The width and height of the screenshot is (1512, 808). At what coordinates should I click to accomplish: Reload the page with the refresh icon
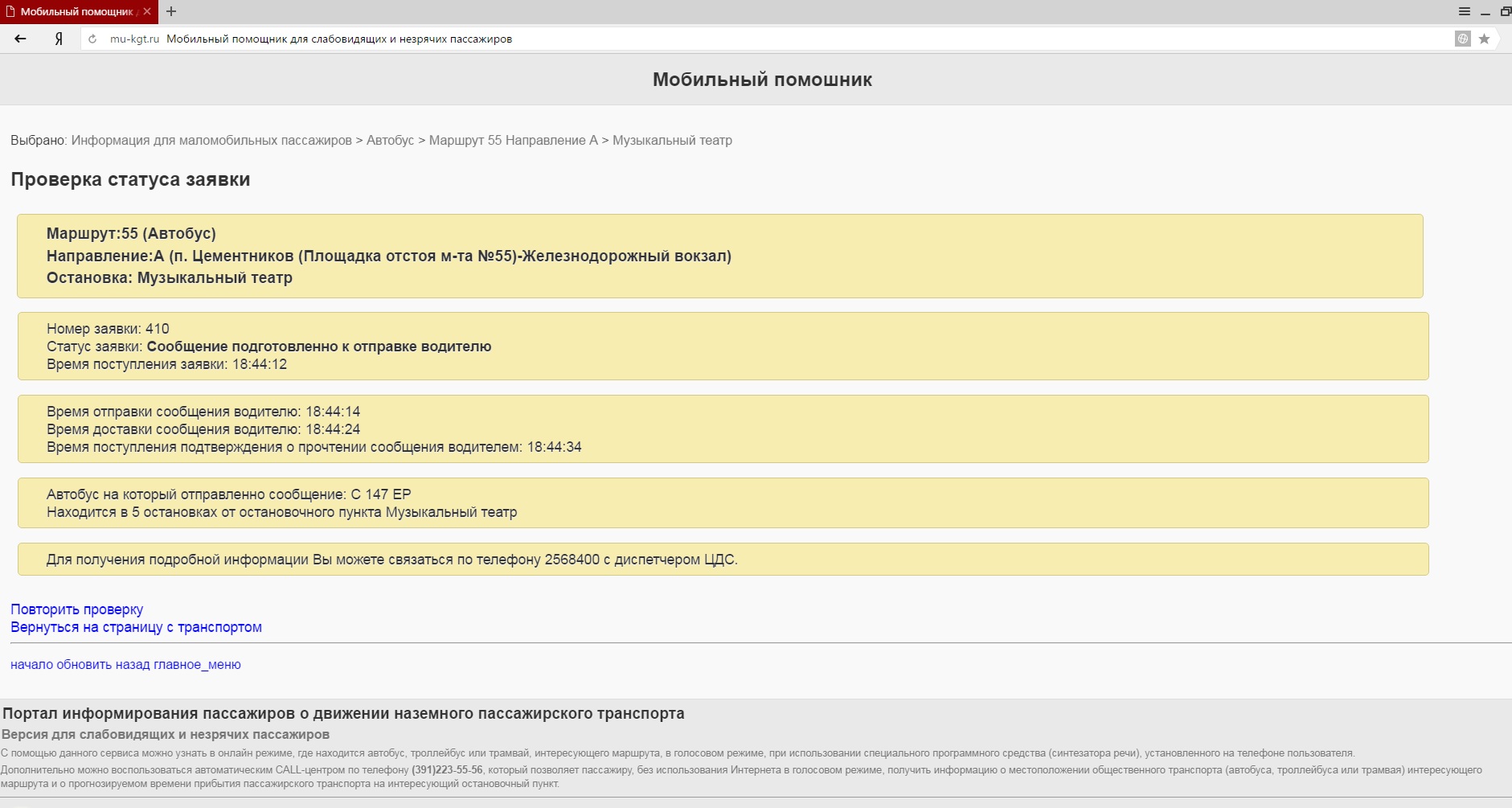92,39
